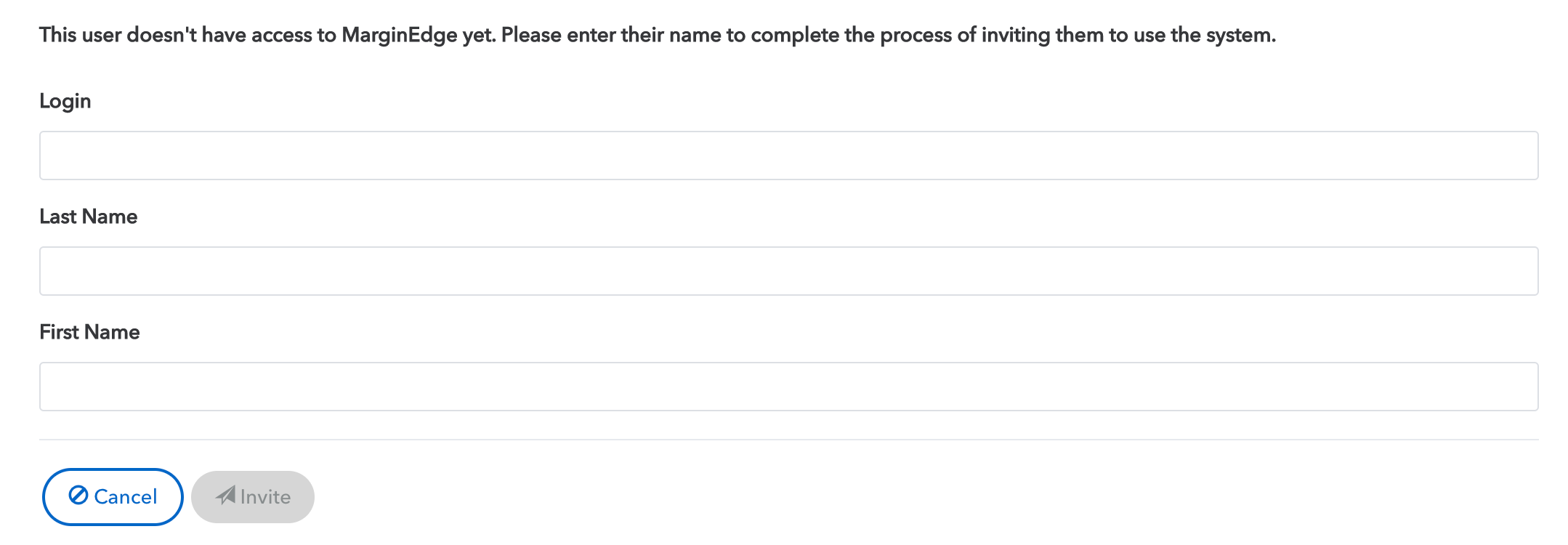The image size is (1568, 545).
Task: Click the "Last Name" field label
Action: (x=89, y=217)
